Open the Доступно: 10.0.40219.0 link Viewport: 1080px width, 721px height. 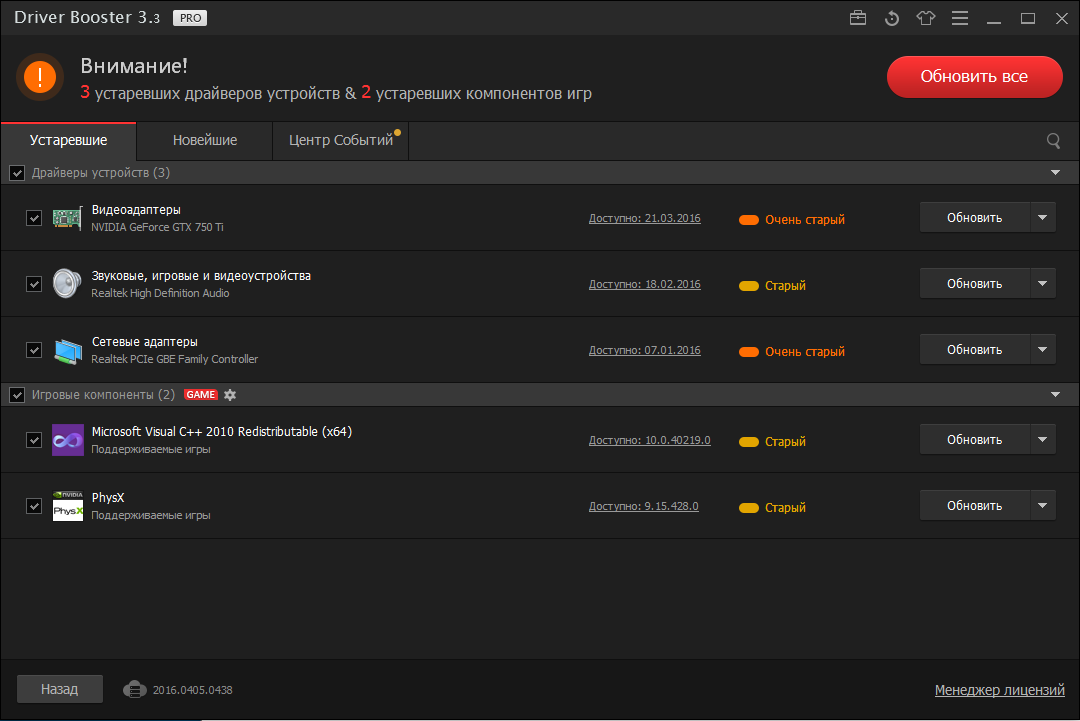[650, 440]
